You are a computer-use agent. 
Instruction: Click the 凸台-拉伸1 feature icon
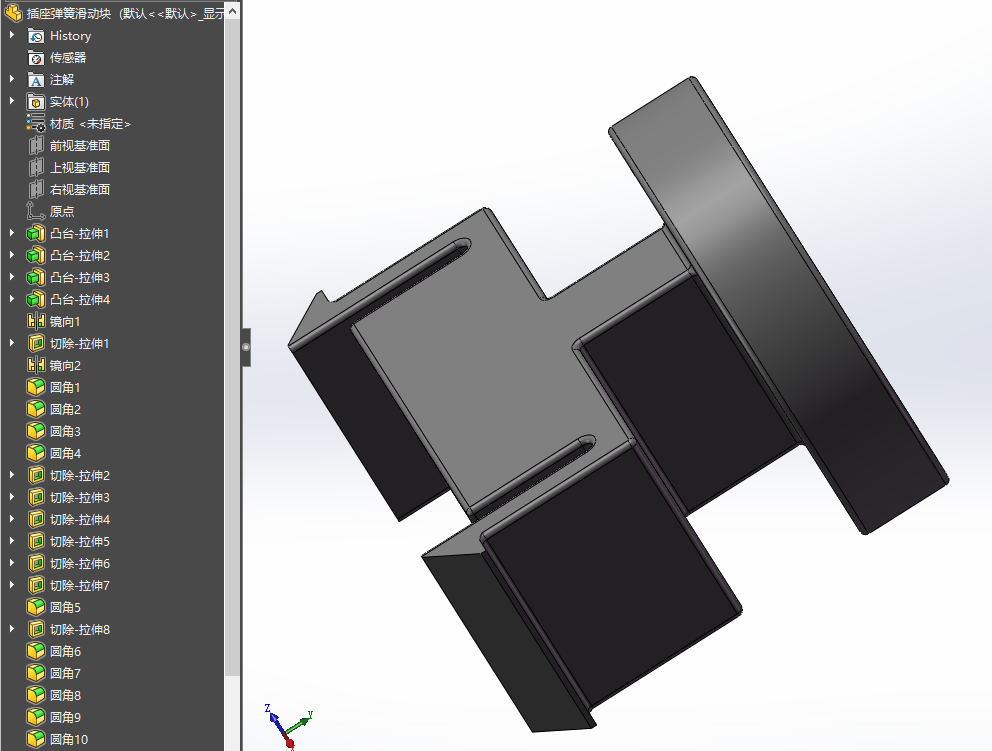36,233
